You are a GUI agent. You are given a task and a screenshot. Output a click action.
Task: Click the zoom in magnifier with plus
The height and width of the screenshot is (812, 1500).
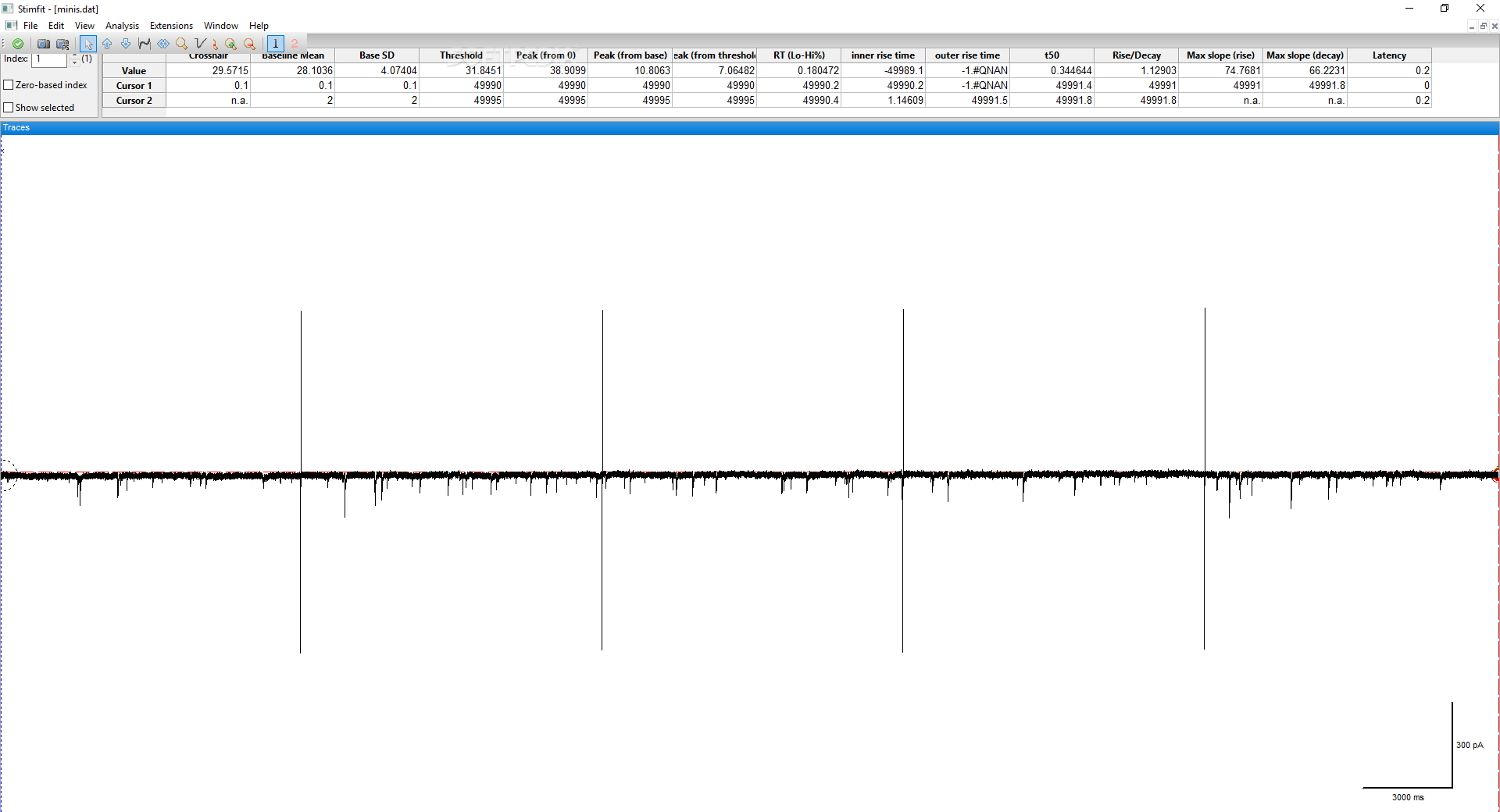[x=230, y=44]
